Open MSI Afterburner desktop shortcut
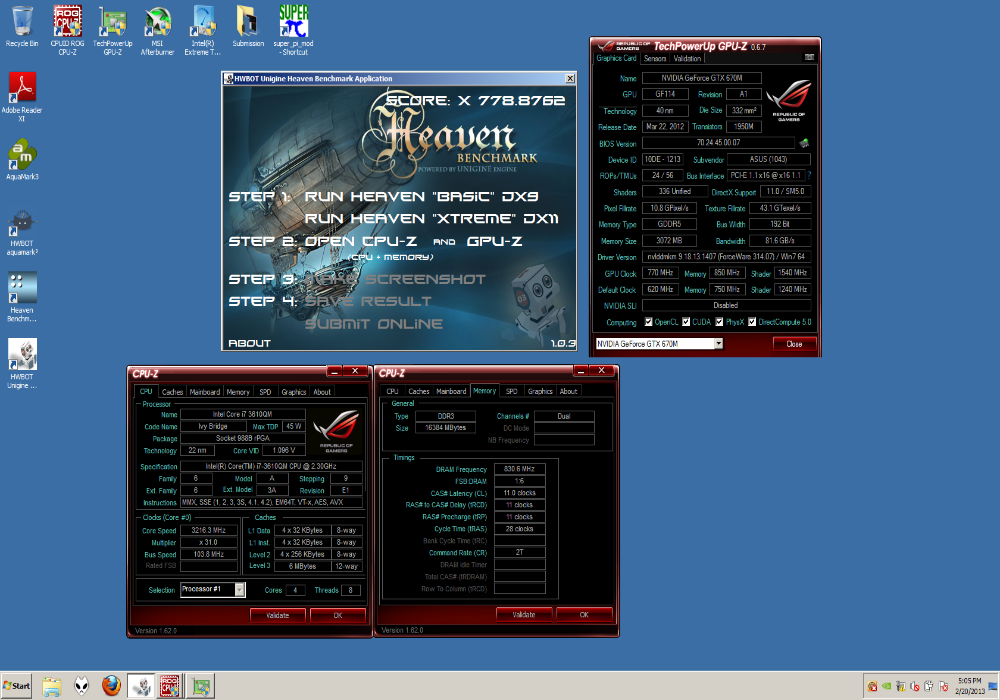 [157, 30]
